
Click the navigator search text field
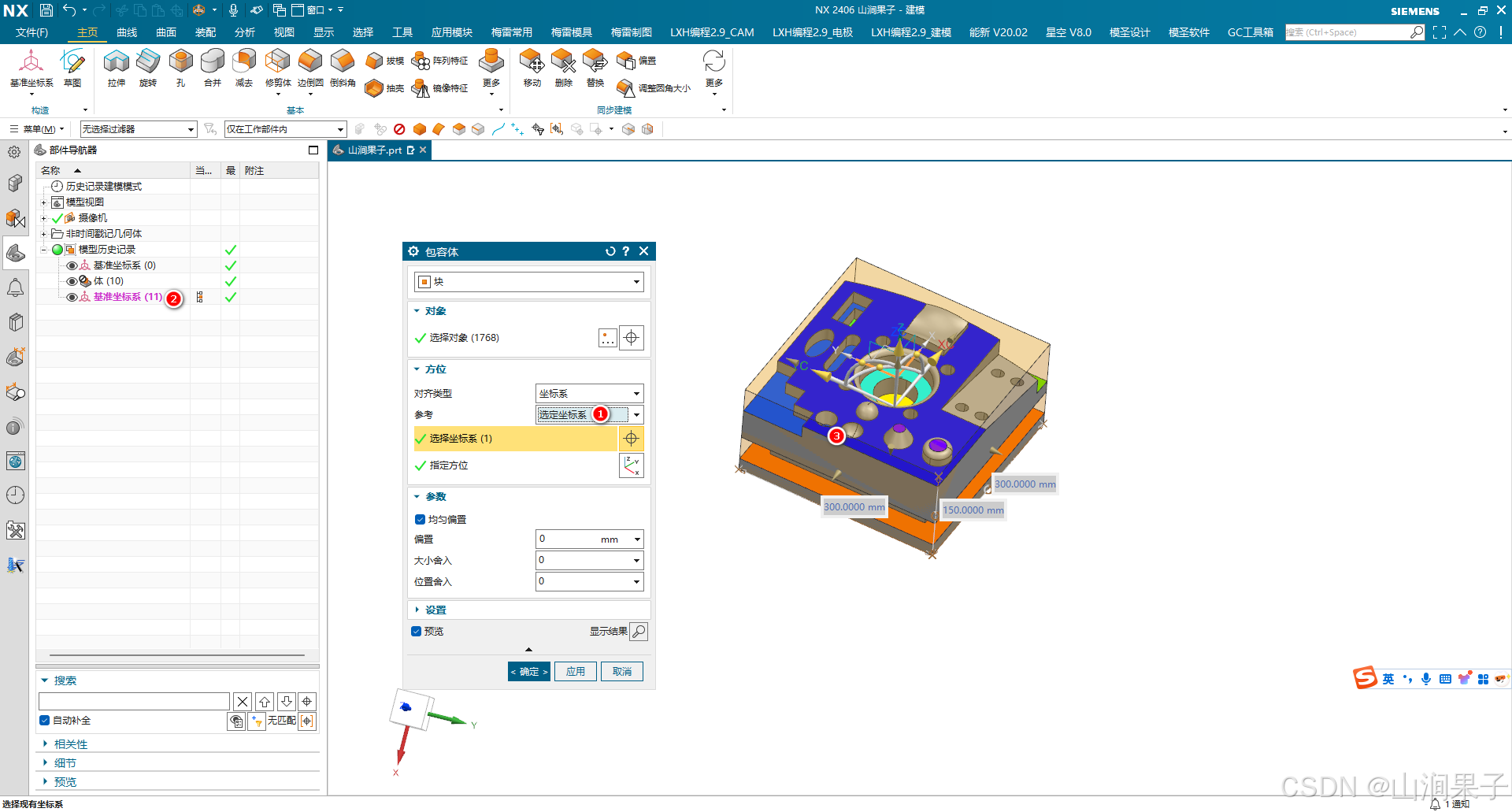[134, 702]
